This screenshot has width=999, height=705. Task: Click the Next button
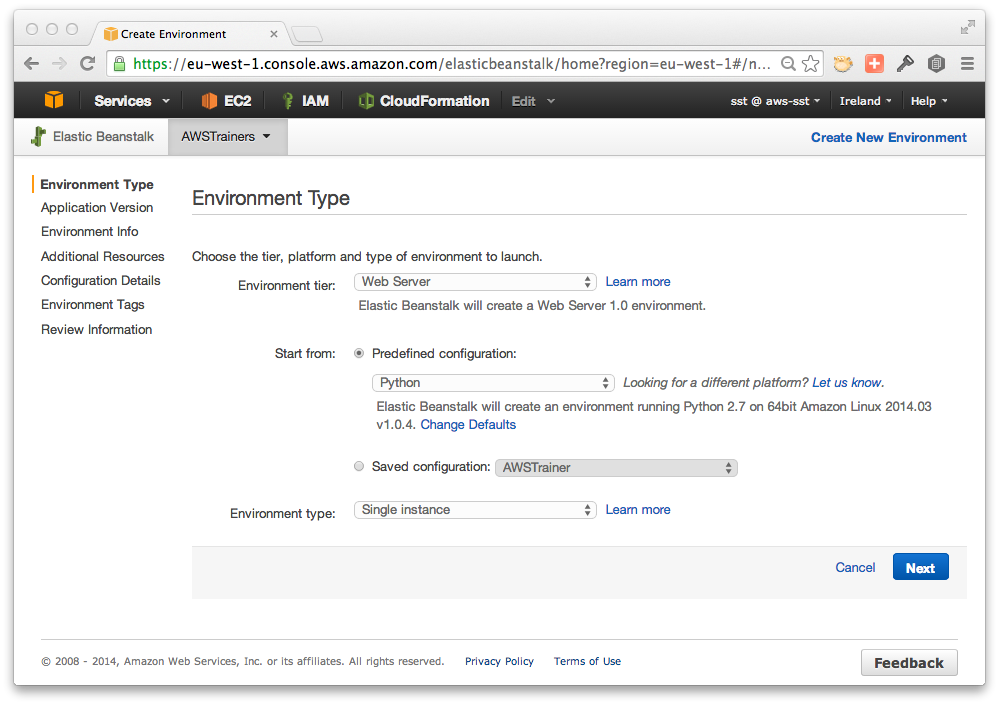pos(921,567)
